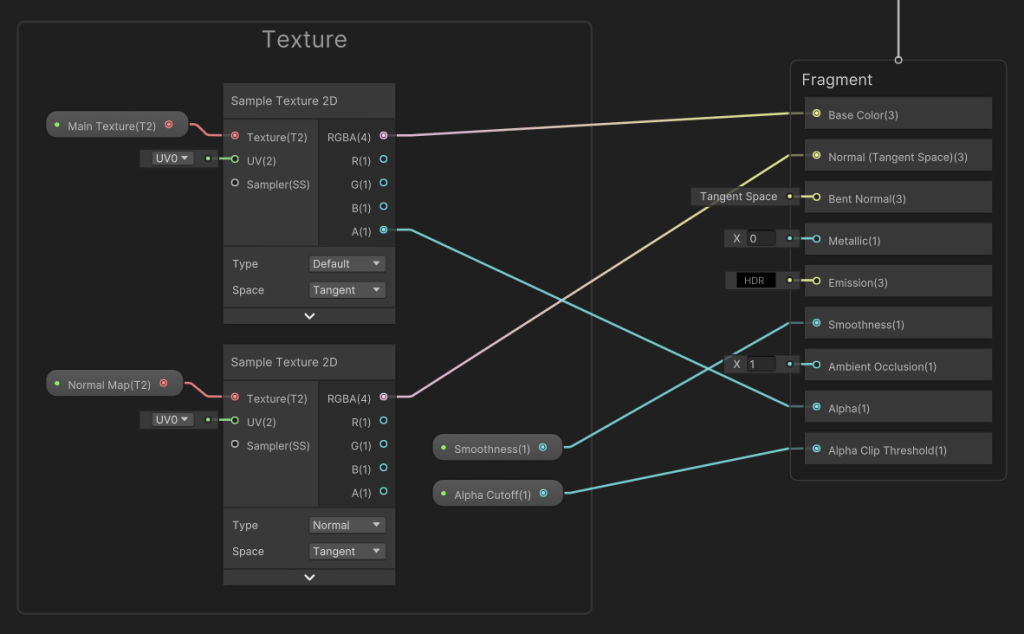Click the Texture group title
The width and height of the screenshot is (1024, 634).
pos(304,40)
